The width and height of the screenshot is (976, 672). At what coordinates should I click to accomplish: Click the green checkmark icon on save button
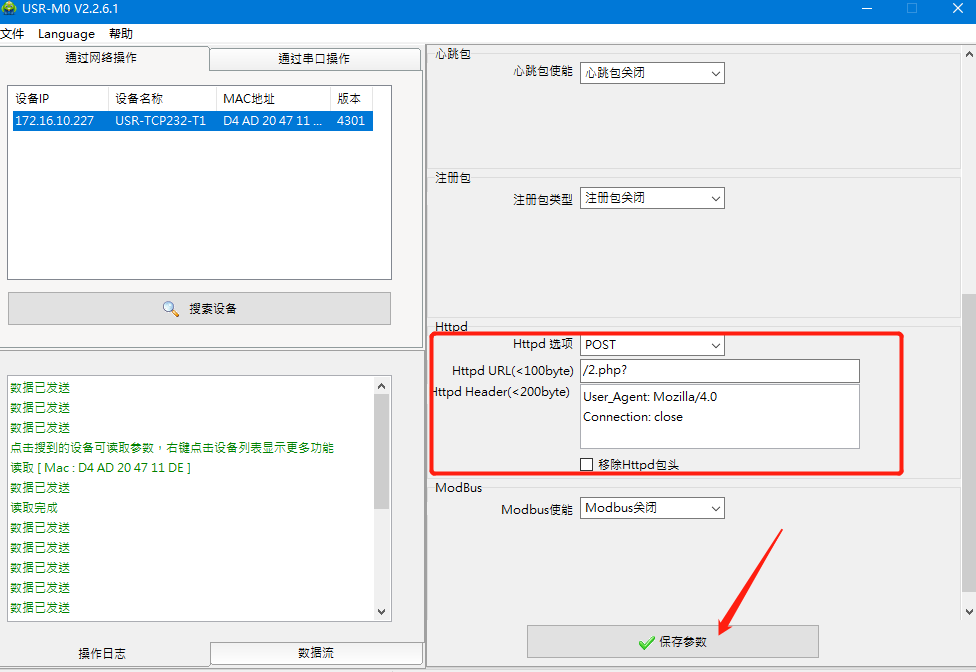point(647,642)
